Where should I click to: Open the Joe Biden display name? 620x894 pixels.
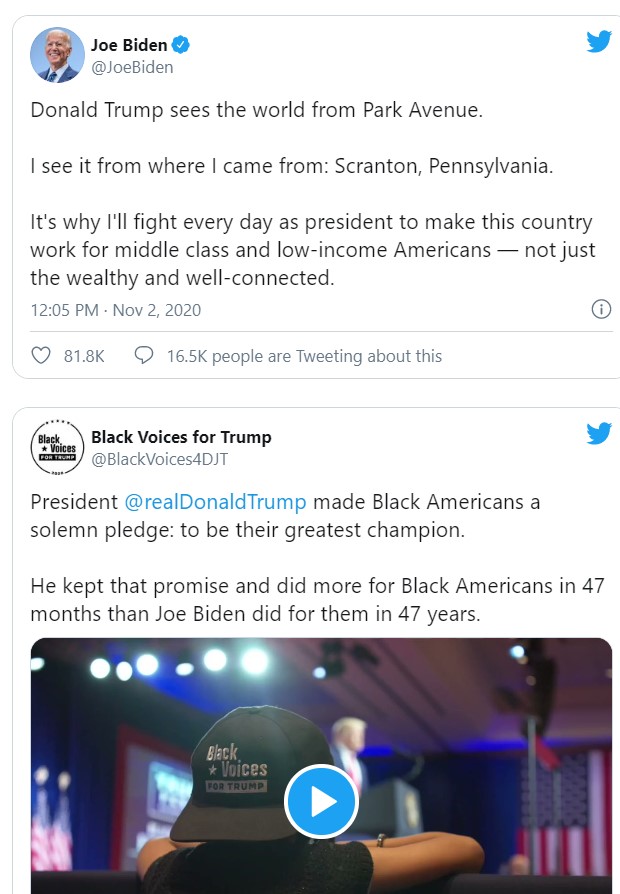pos(129,45)
